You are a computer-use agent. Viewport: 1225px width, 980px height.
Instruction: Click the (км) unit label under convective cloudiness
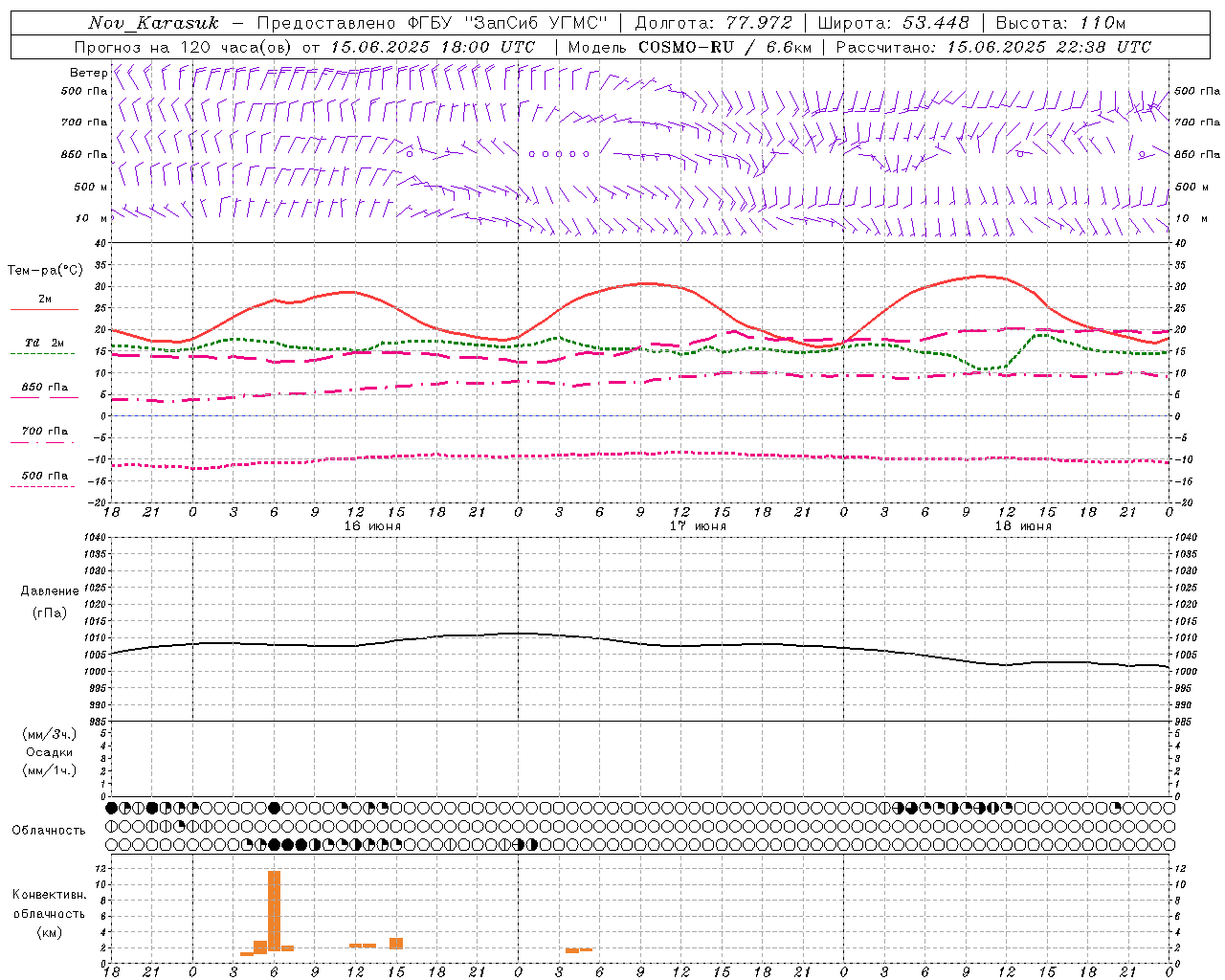tap(49, 932)
